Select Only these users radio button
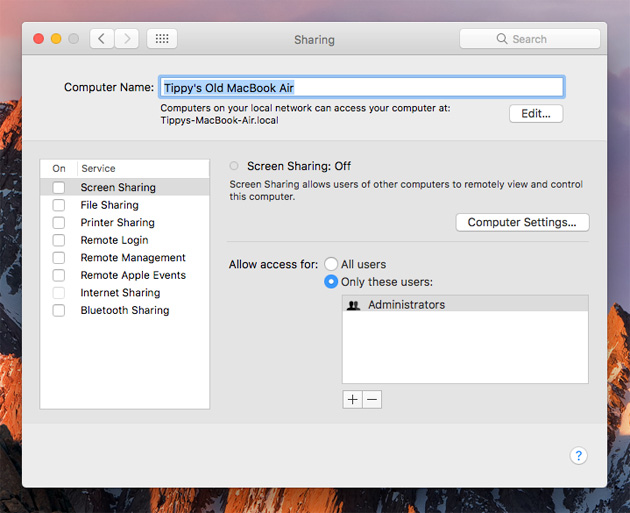The height and width of the screenshot is (513, 630). tap(331, 282)
